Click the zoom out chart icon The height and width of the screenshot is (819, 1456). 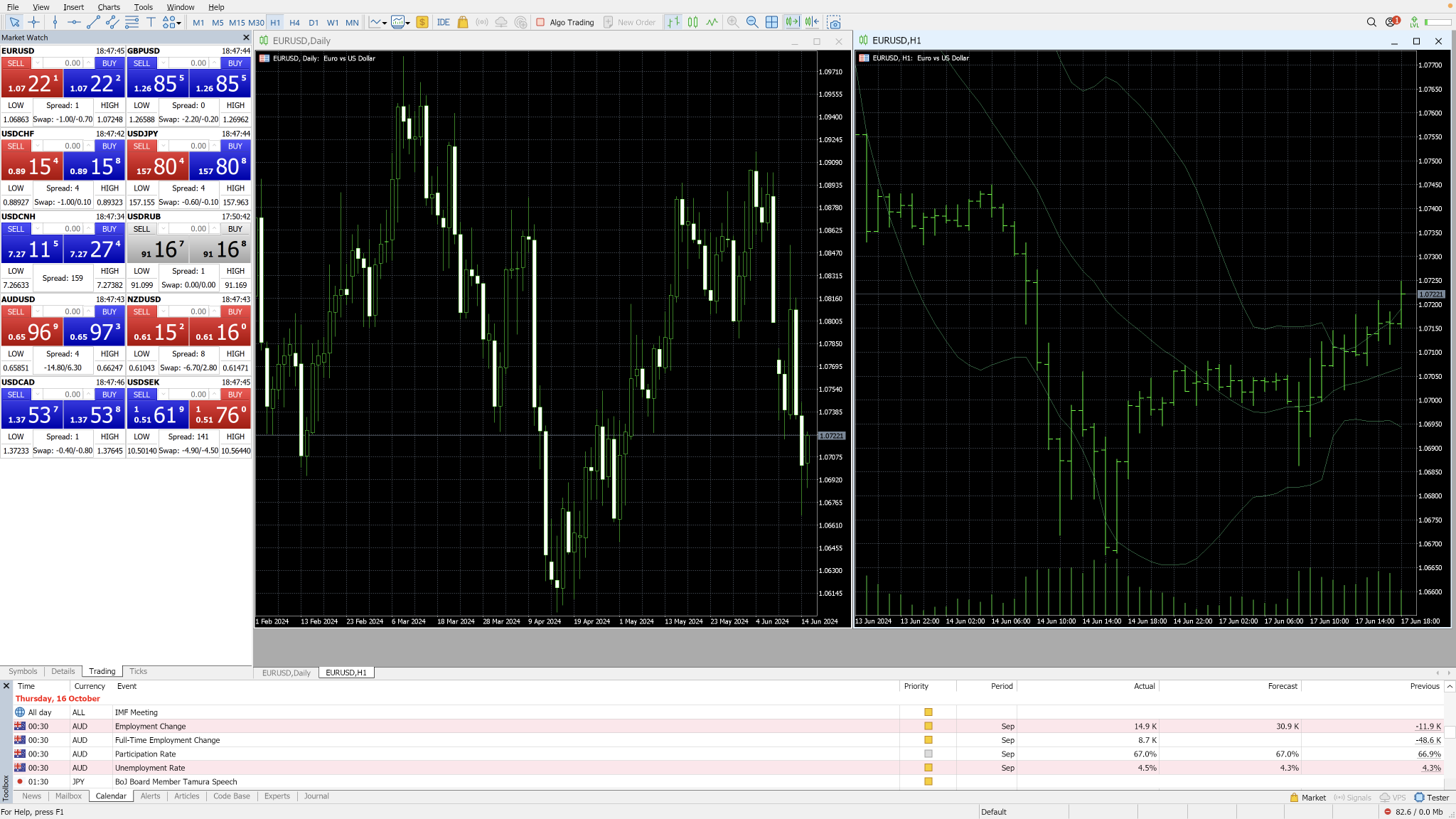click(x=752, y=22)
